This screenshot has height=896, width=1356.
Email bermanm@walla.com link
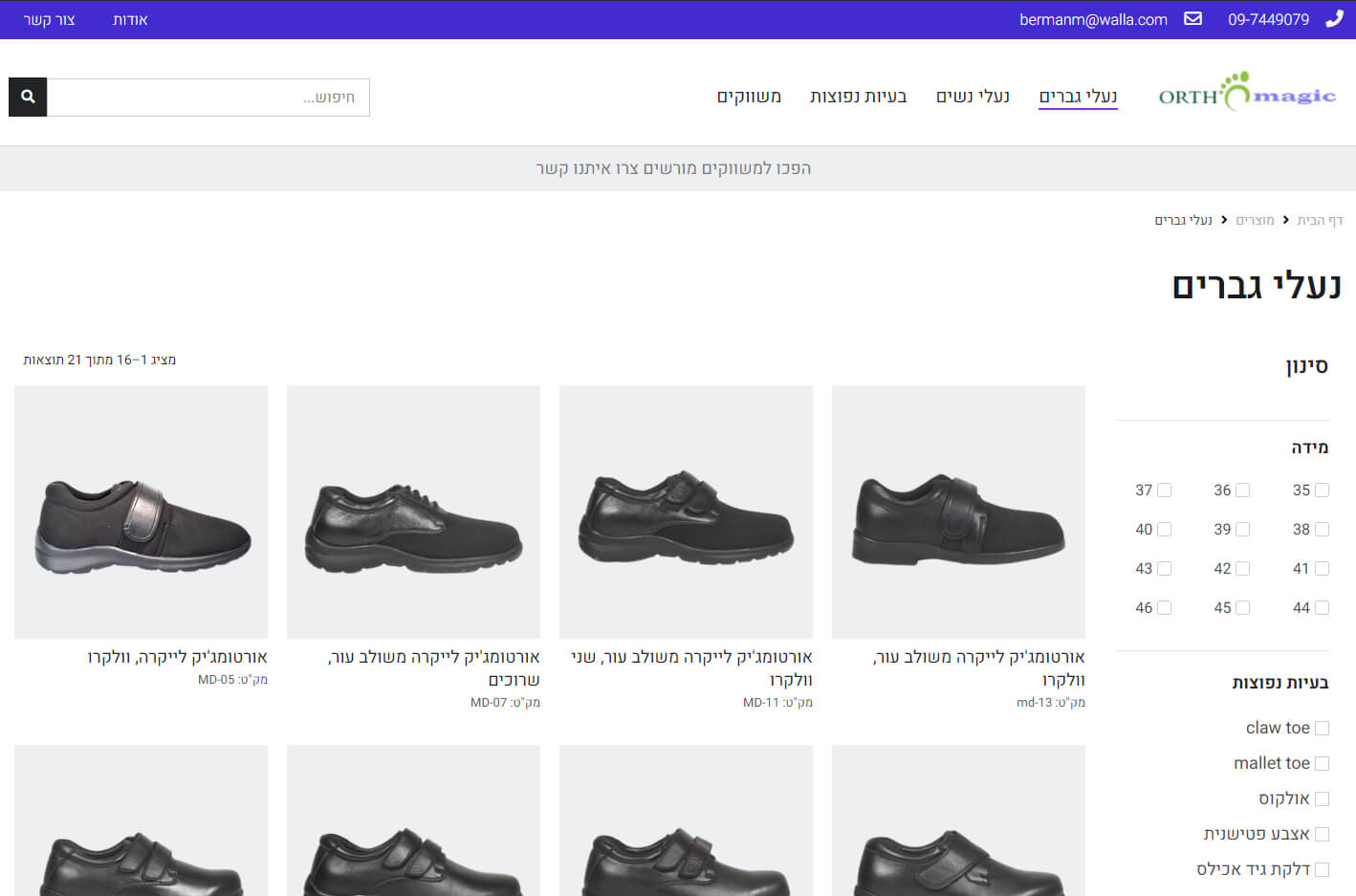point(1093,19)
